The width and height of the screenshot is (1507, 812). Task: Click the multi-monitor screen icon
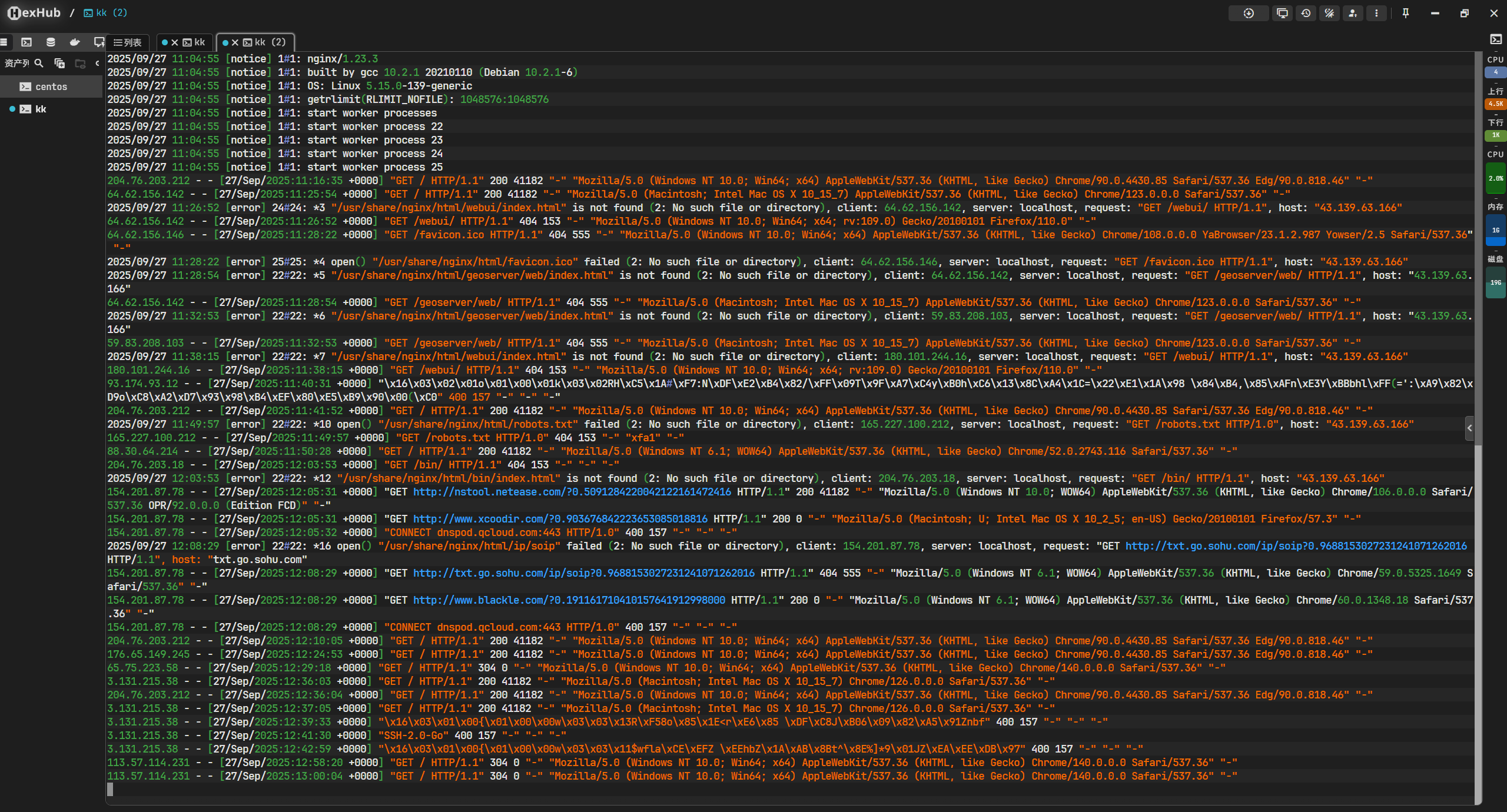[x=1282, y=13]
